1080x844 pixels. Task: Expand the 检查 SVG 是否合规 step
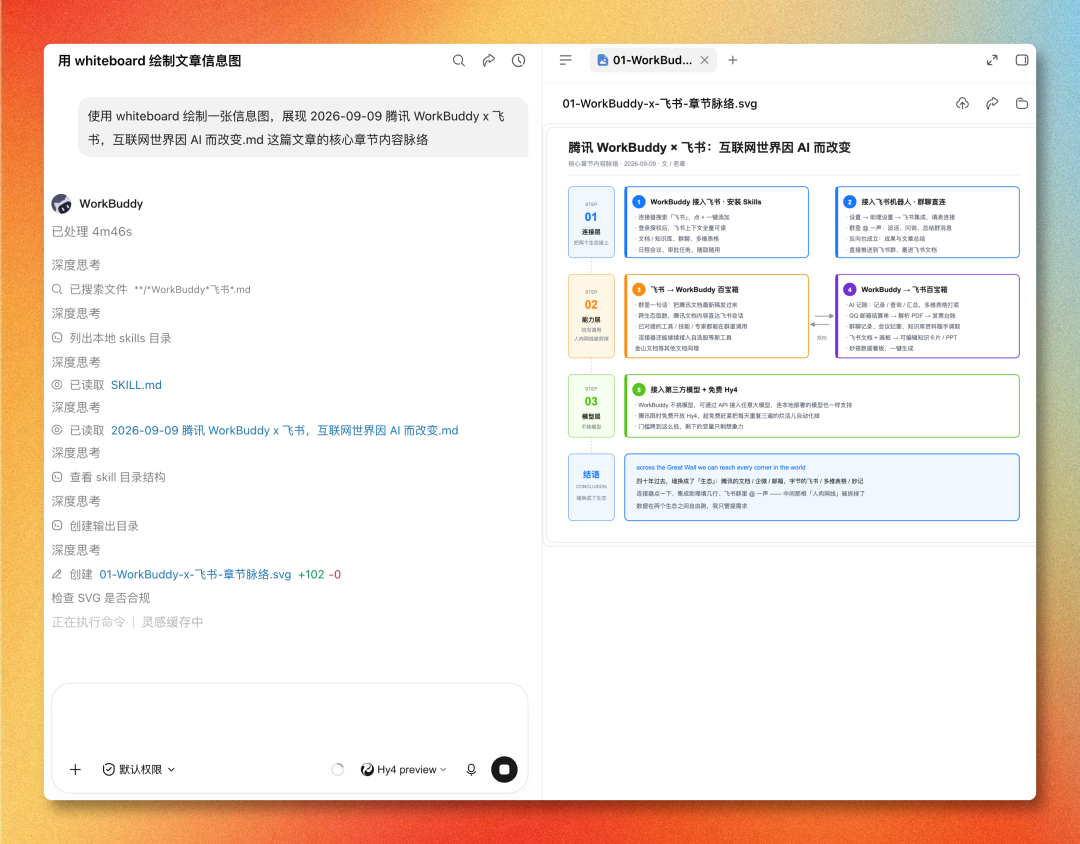(x=101, y=598)
